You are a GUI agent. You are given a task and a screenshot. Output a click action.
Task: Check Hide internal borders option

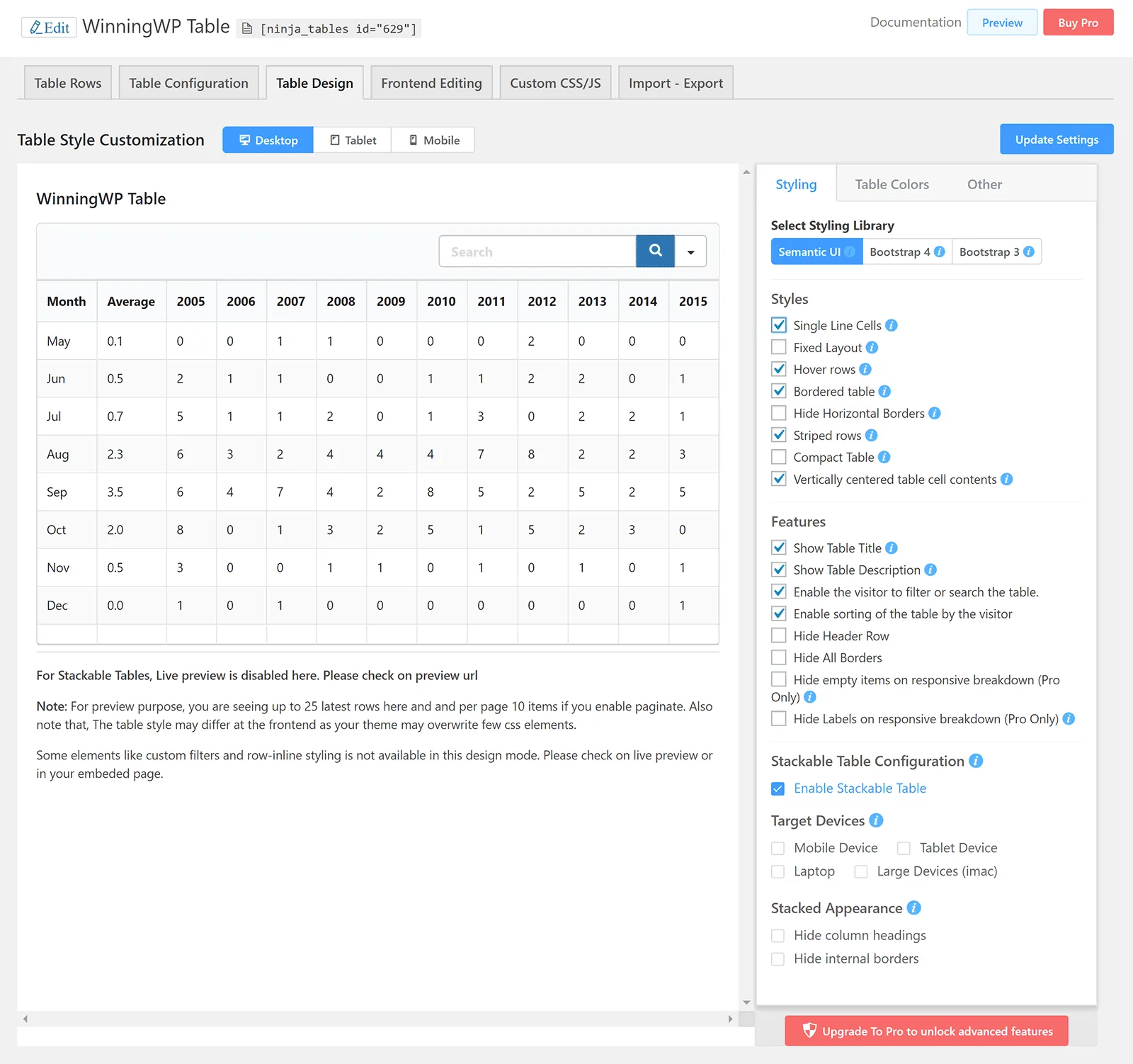778,958
